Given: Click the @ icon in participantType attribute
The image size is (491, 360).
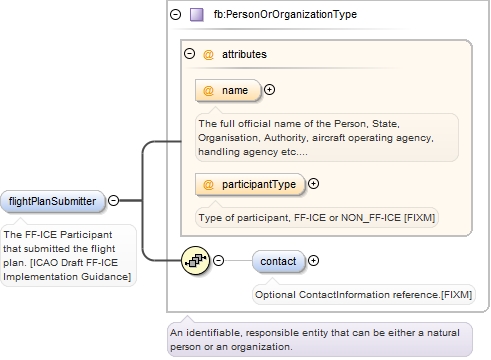Looking at the screenshot, I should [x=208, y=184].
